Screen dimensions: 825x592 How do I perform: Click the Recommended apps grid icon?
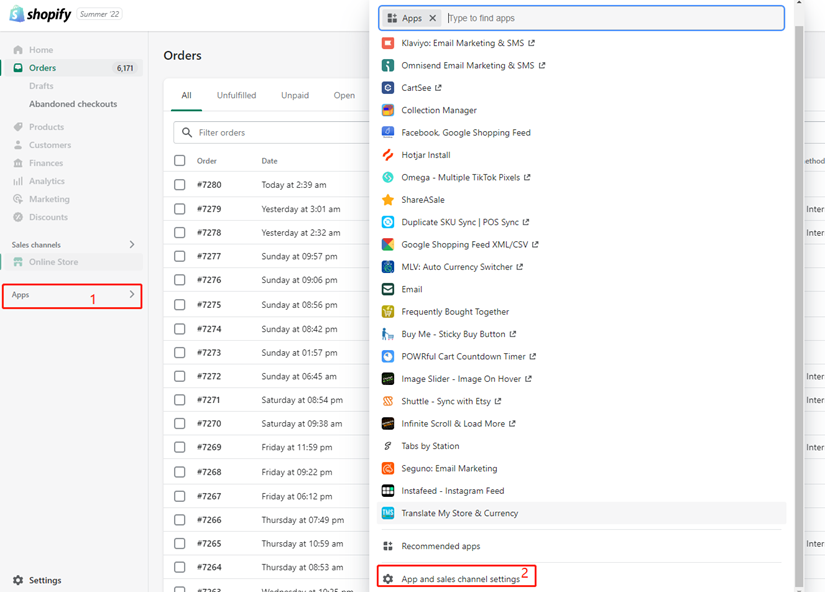coord(388,546)
